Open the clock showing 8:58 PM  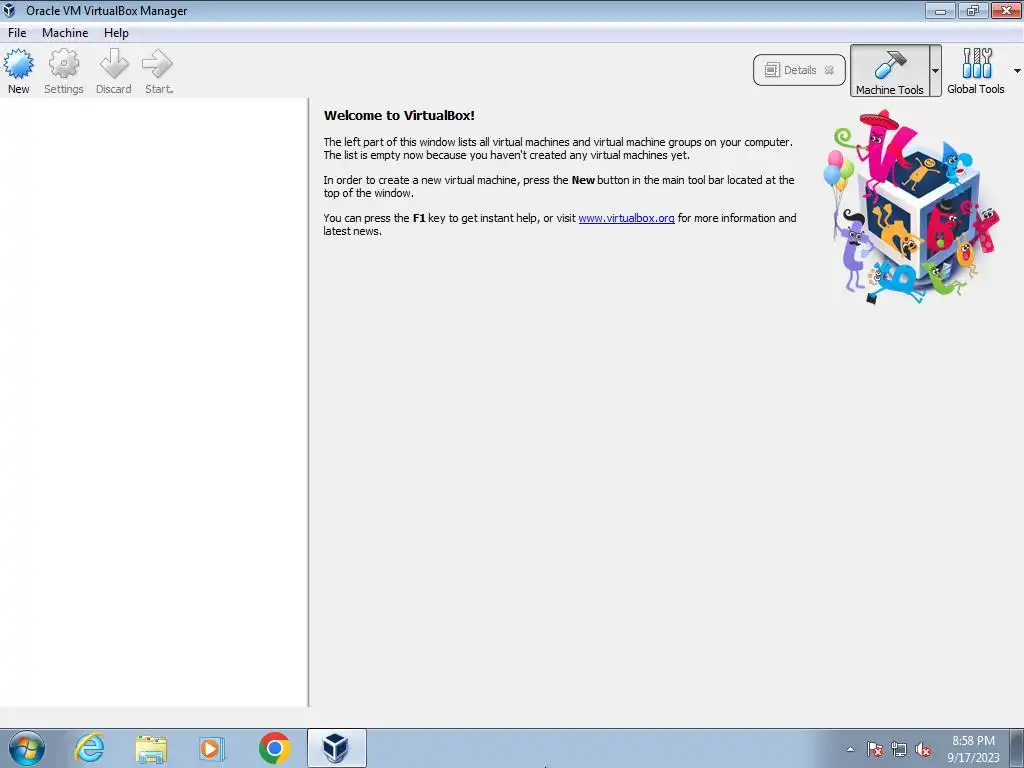coord(973,749)
